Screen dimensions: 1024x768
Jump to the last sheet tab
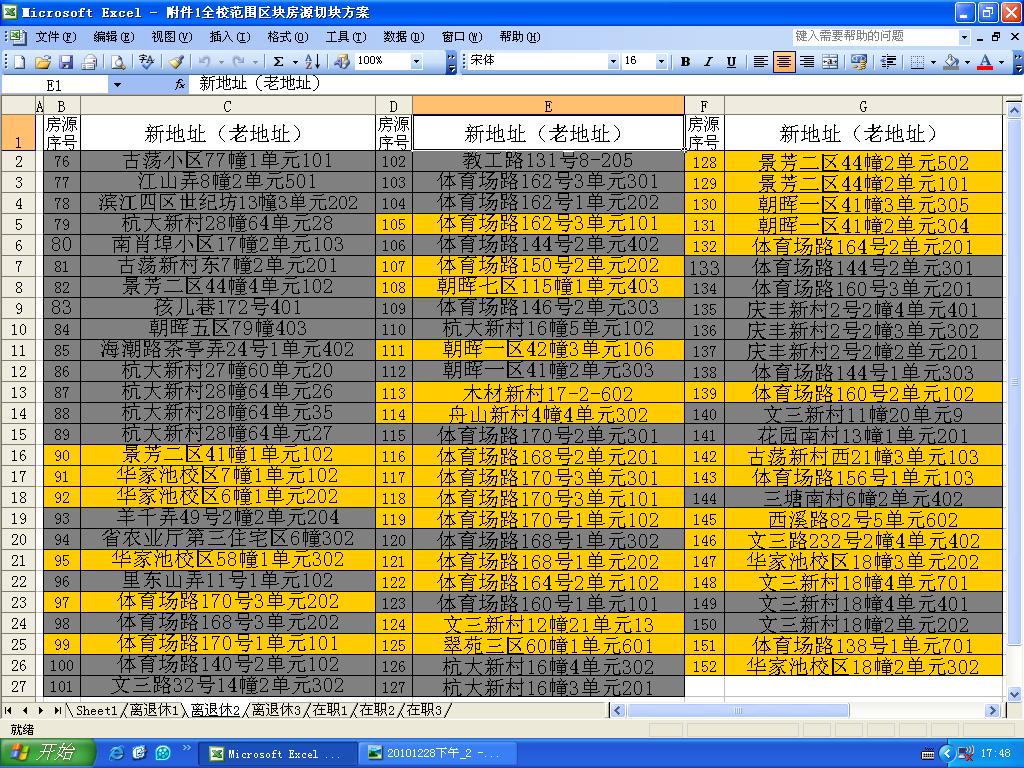[57, 710]
